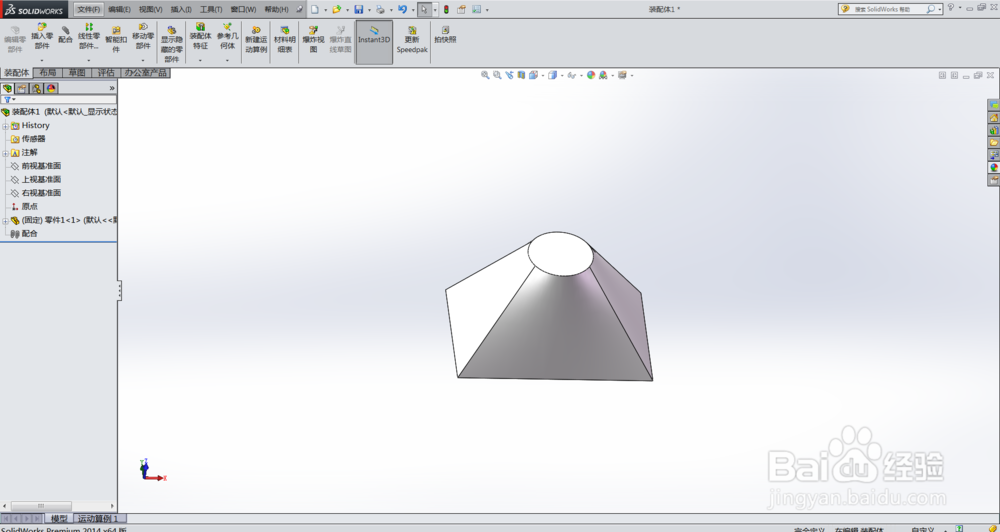Click the feature tree horizontal scrollbar
This screenshot has width=1000, height=532.
click(x=40, y=506)
